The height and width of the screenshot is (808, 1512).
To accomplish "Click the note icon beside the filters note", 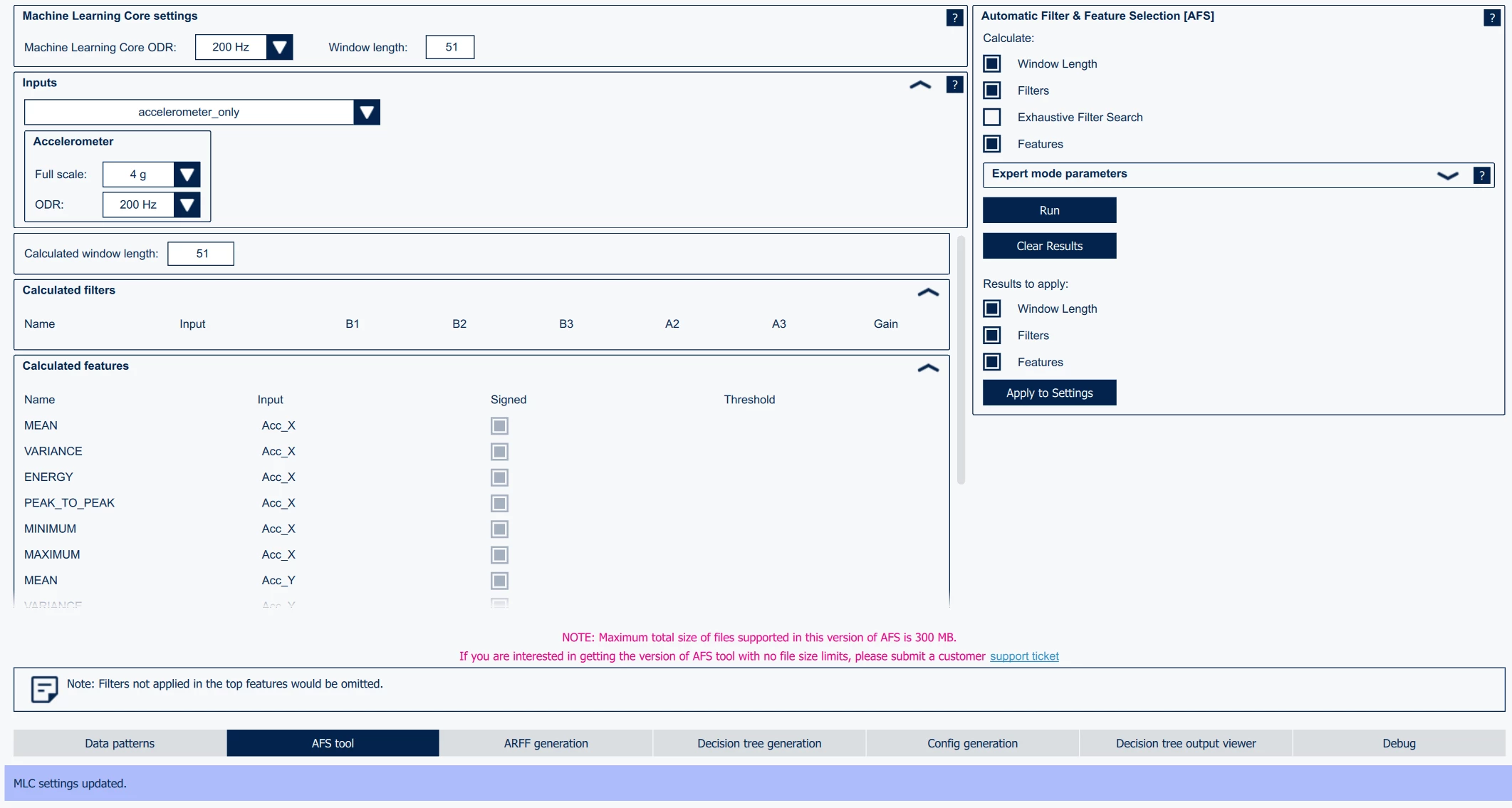I will [x=44, y=689].
